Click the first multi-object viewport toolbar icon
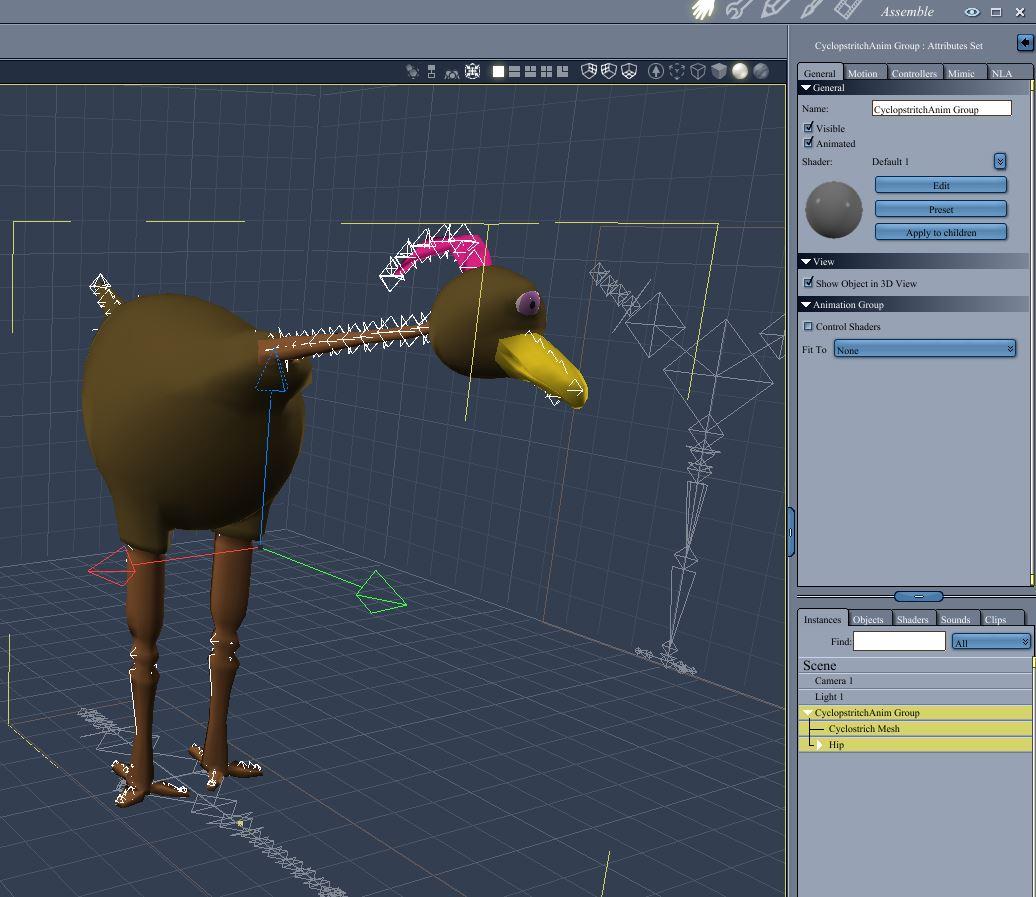The height and width of the screenshot is (897, 1036). [412, 71]
